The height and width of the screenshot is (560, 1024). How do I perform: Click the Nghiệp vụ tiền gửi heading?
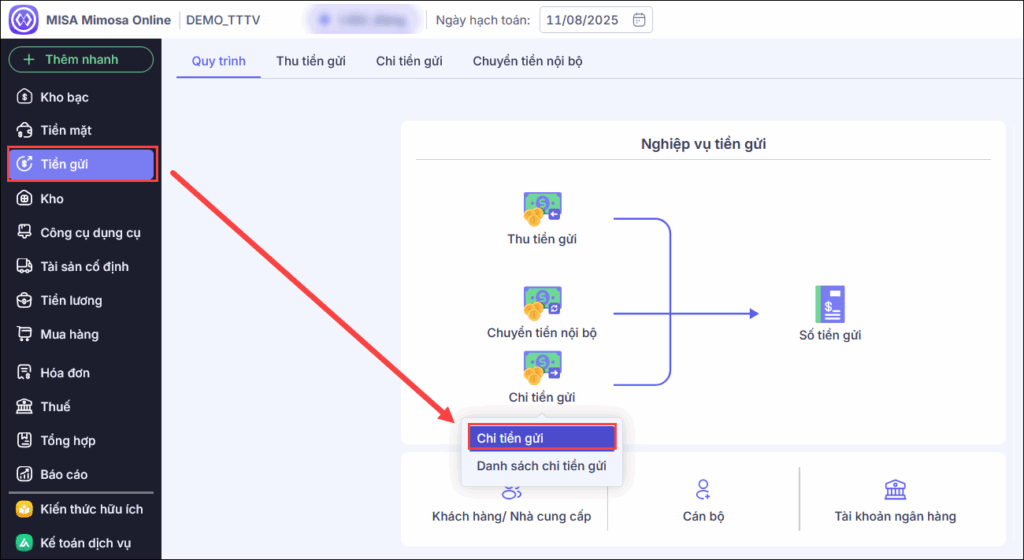703,144
